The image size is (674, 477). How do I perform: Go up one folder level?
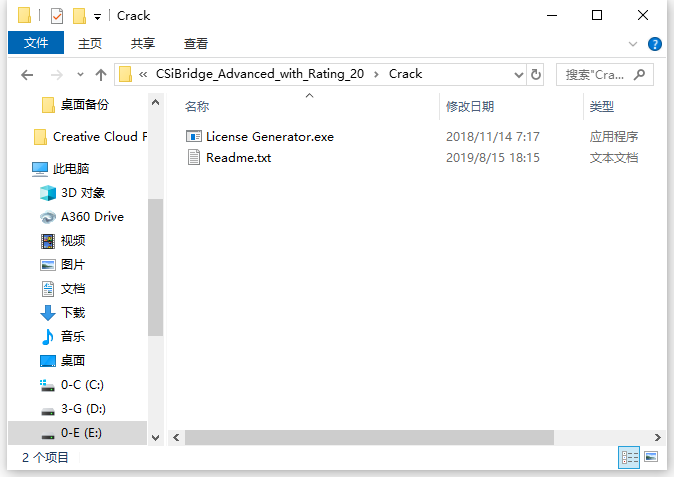pyautogui.click(x=101, y=75)
